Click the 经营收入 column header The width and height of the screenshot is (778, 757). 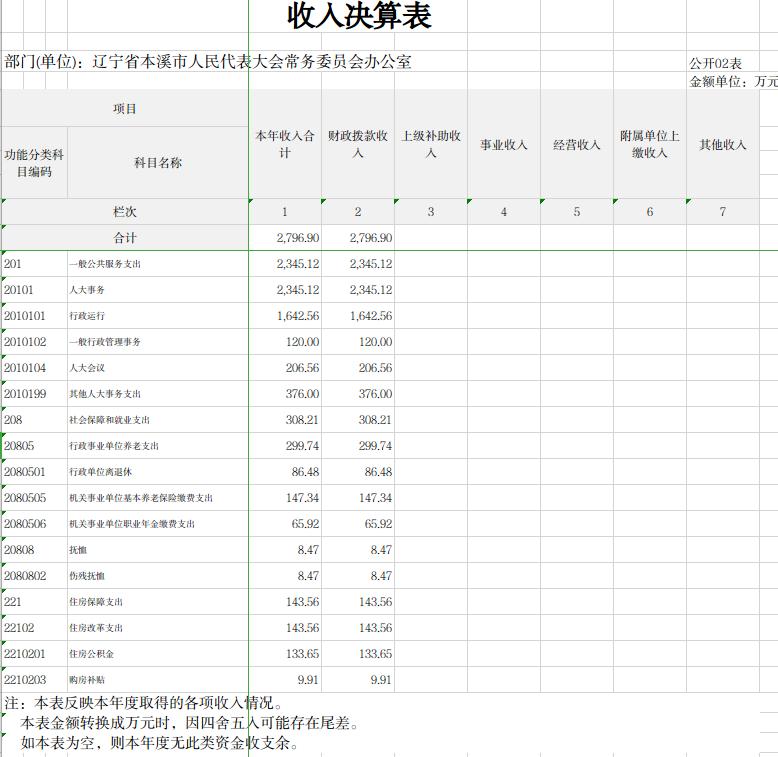577,144
